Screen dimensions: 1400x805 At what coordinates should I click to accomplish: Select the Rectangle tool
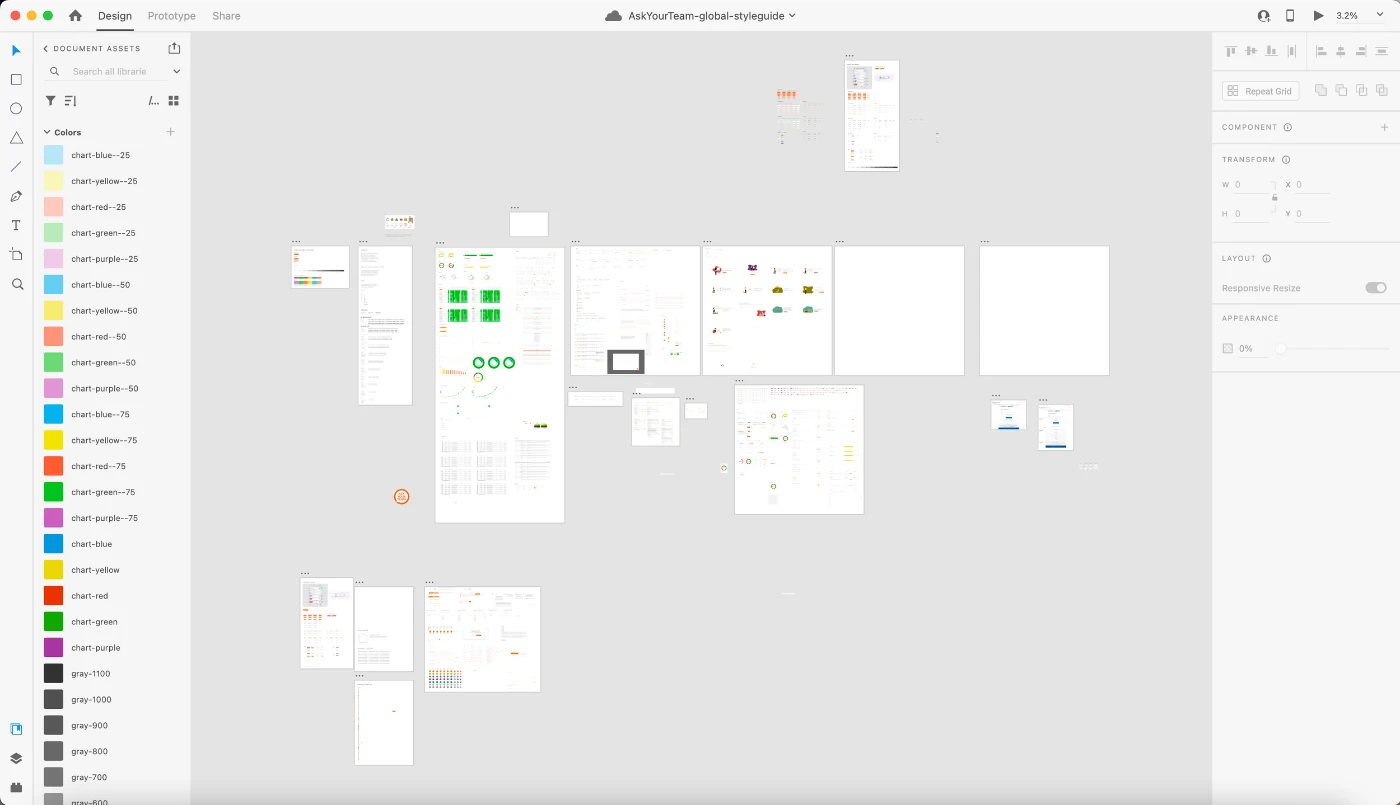pos(16,80)
